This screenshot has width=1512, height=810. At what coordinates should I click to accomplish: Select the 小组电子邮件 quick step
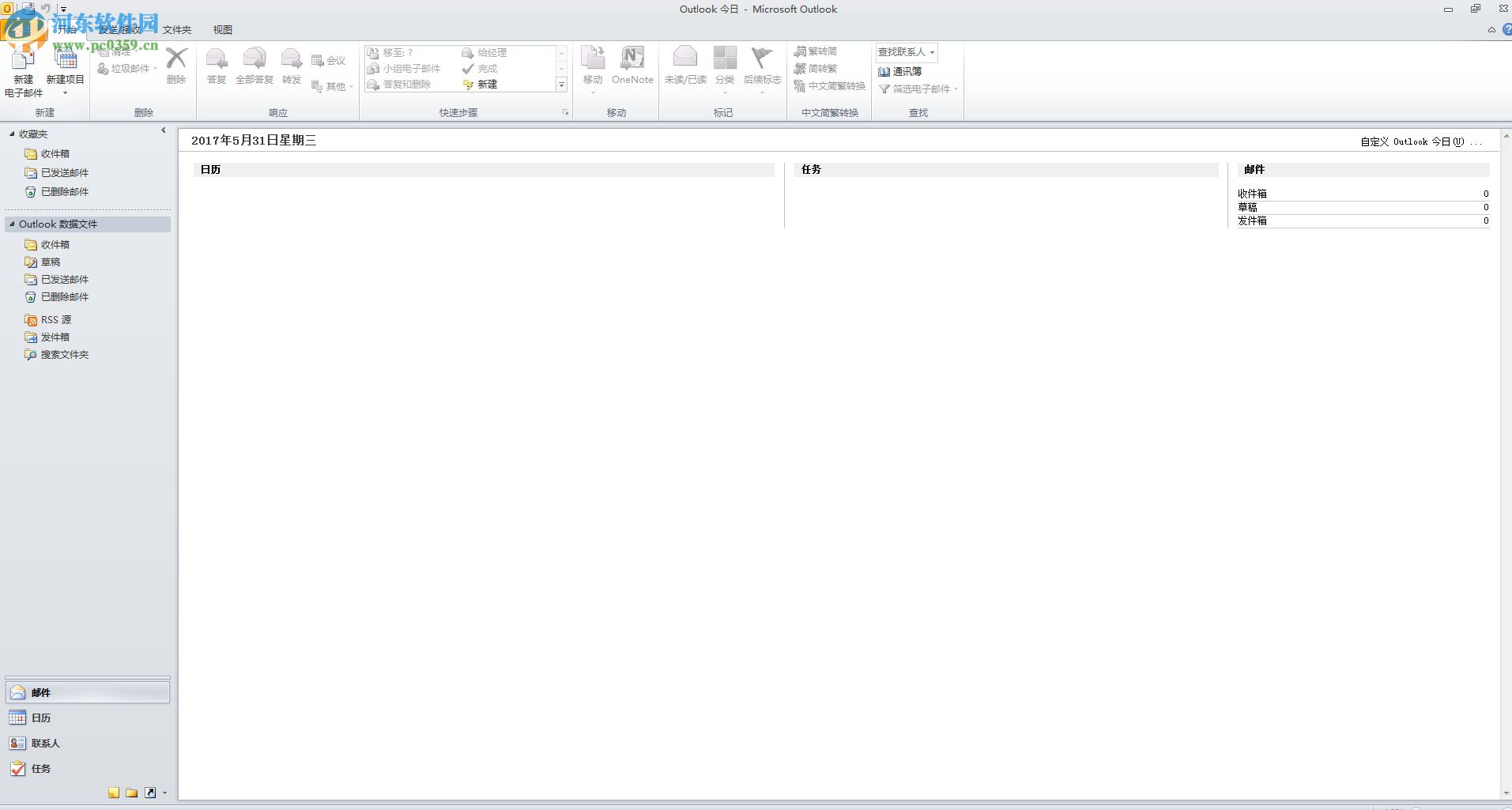[x=404, y=69]
